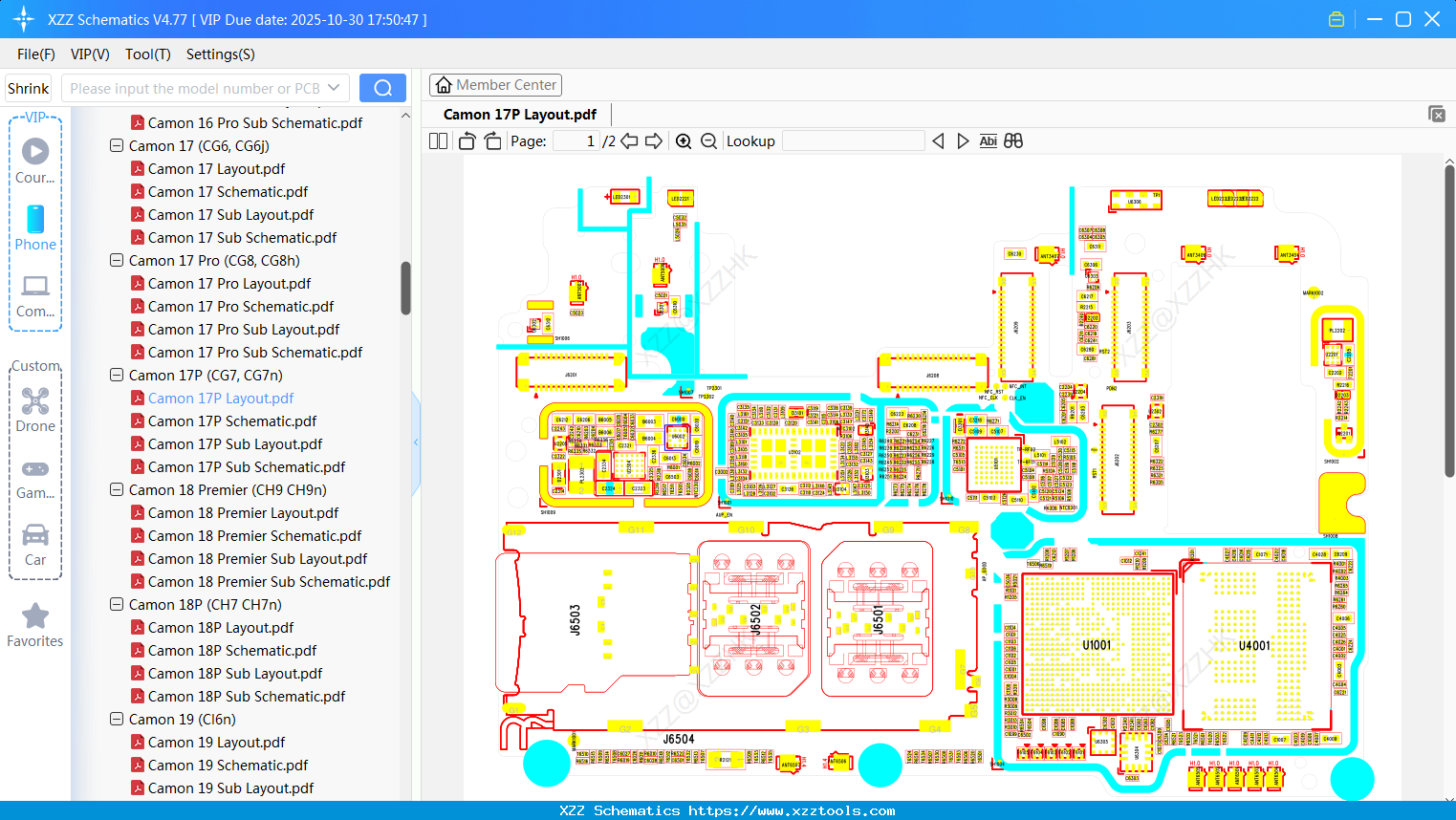Open Camon 17 Pro Schematic.pdf
This screenshot has width=1456, height=820.
pyautogui.click(x=241, y=307)
